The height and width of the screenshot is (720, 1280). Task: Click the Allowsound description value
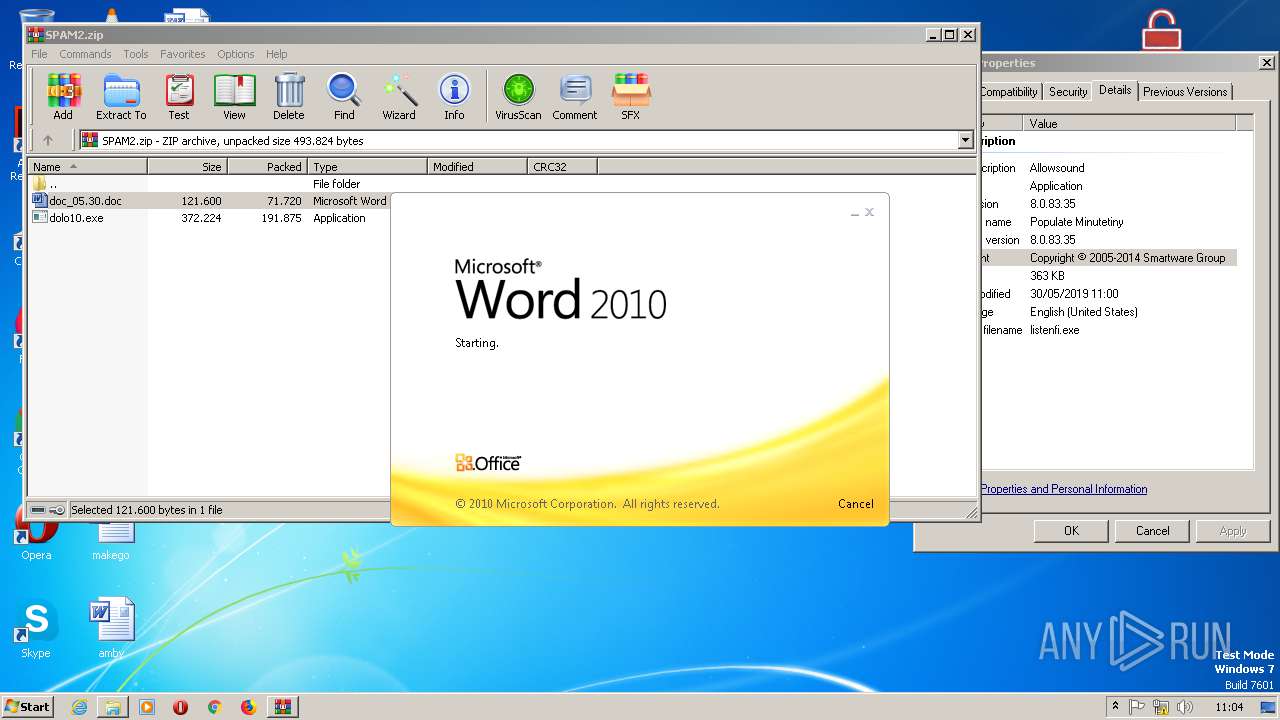coord(1057,168)
